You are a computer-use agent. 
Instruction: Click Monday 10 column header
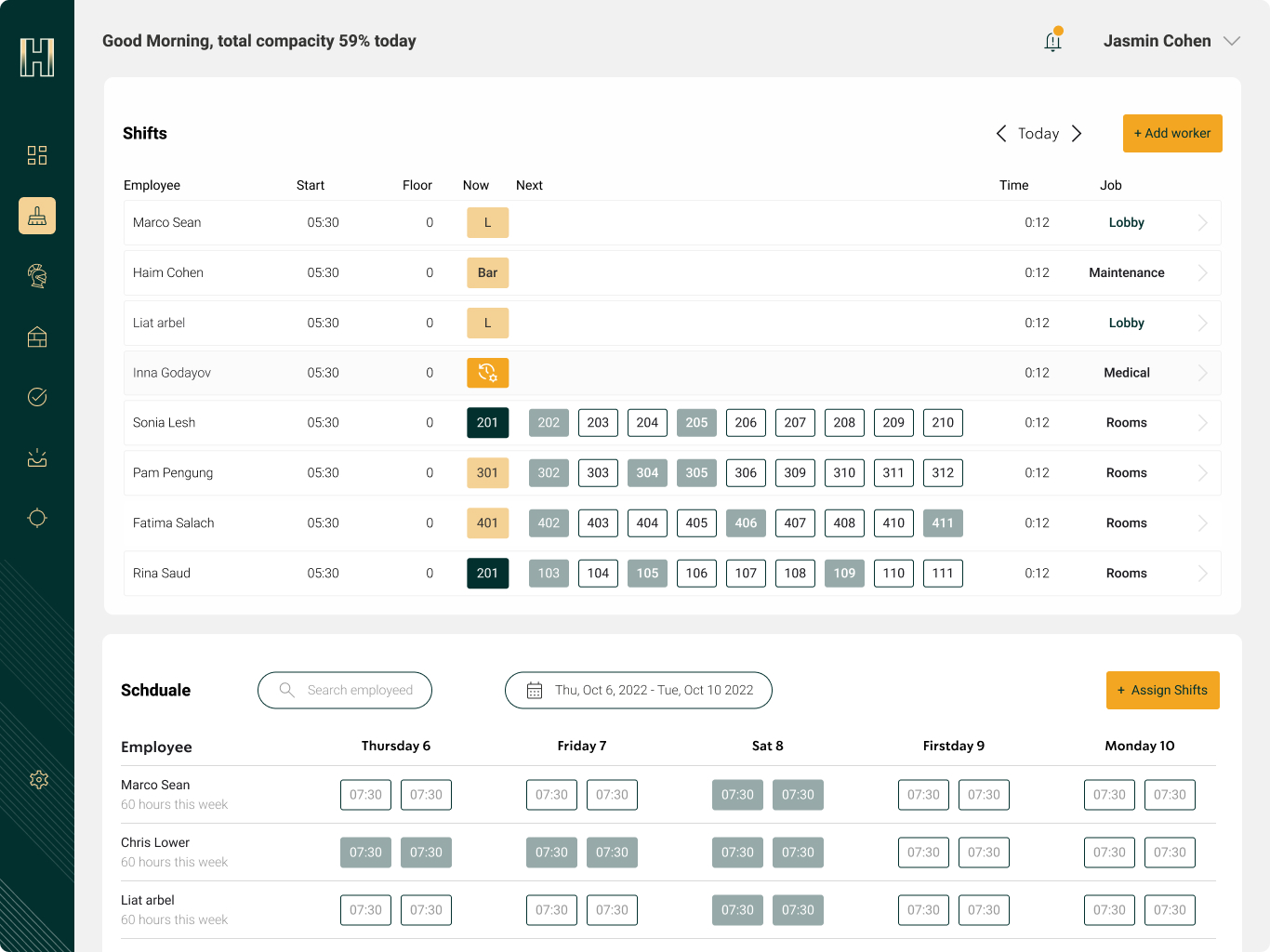tap(1140, 746)
